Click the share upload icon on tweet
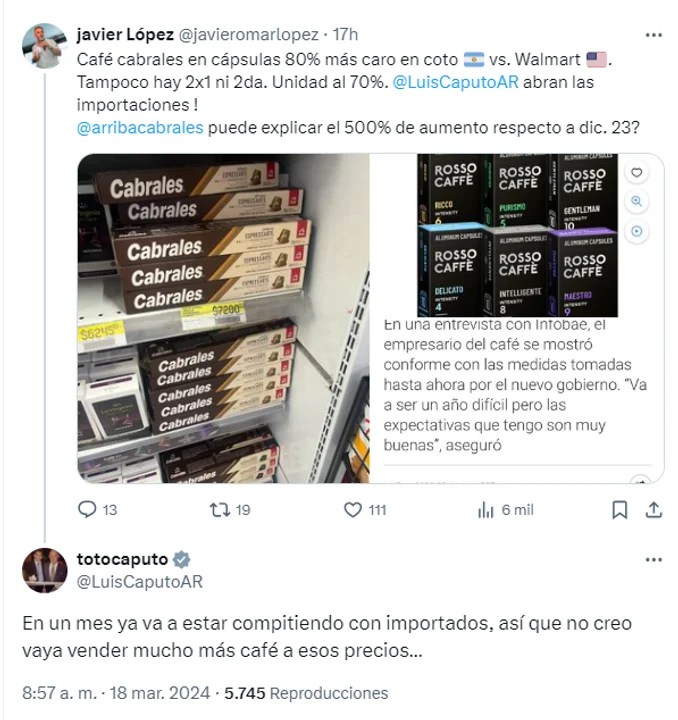This screenshot has height=720, width=678. [x=654, y=510]
